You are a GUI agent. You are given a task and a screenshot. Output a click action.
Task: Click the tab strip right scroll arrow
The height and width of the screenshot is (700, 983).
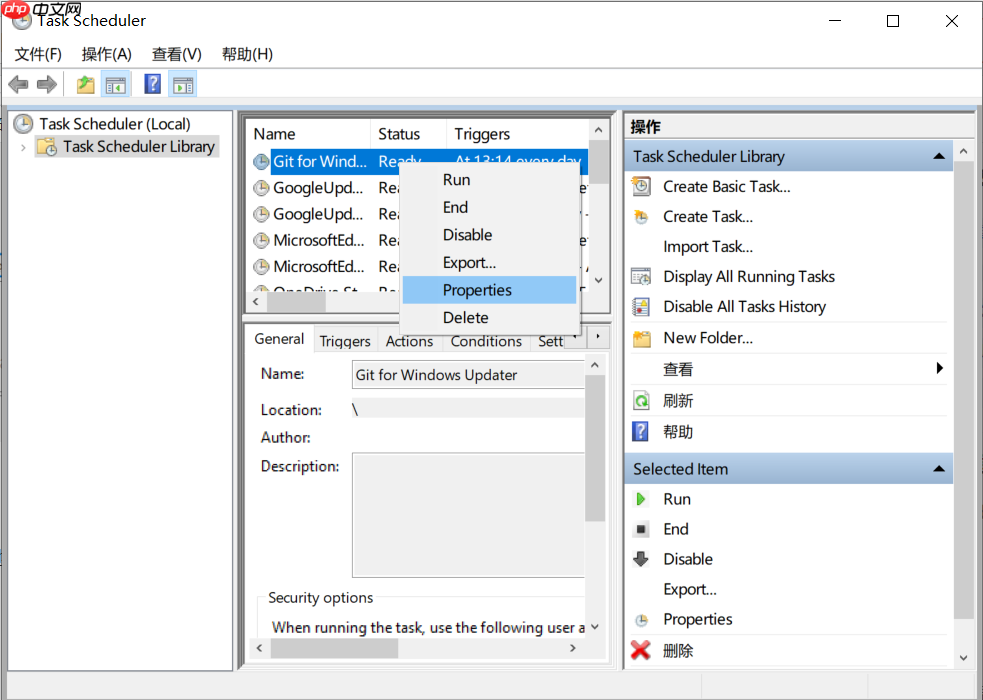click(x=598, y=337)
